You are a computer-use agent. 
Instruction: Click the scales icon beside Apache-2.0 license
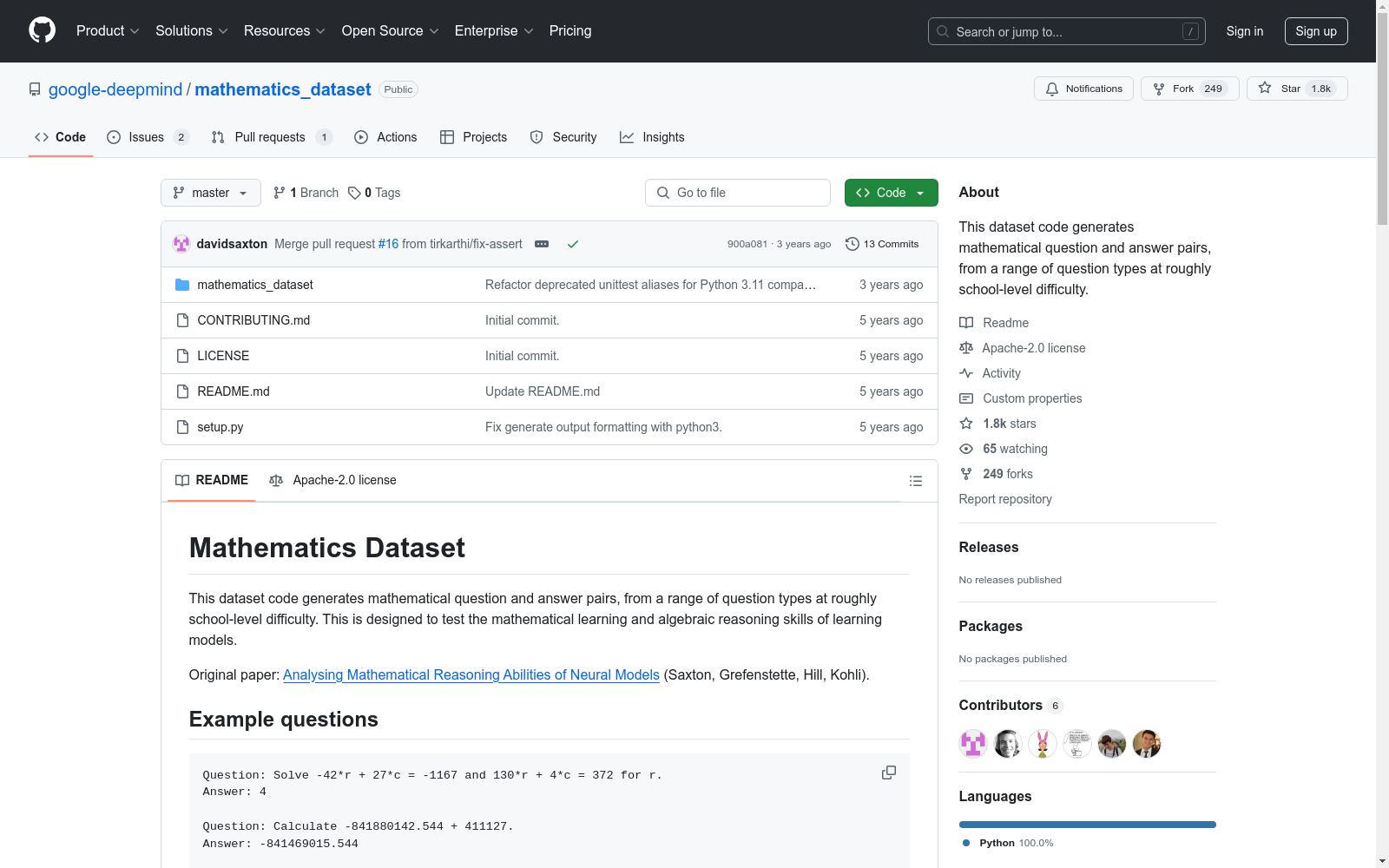(x=966, y=348)
